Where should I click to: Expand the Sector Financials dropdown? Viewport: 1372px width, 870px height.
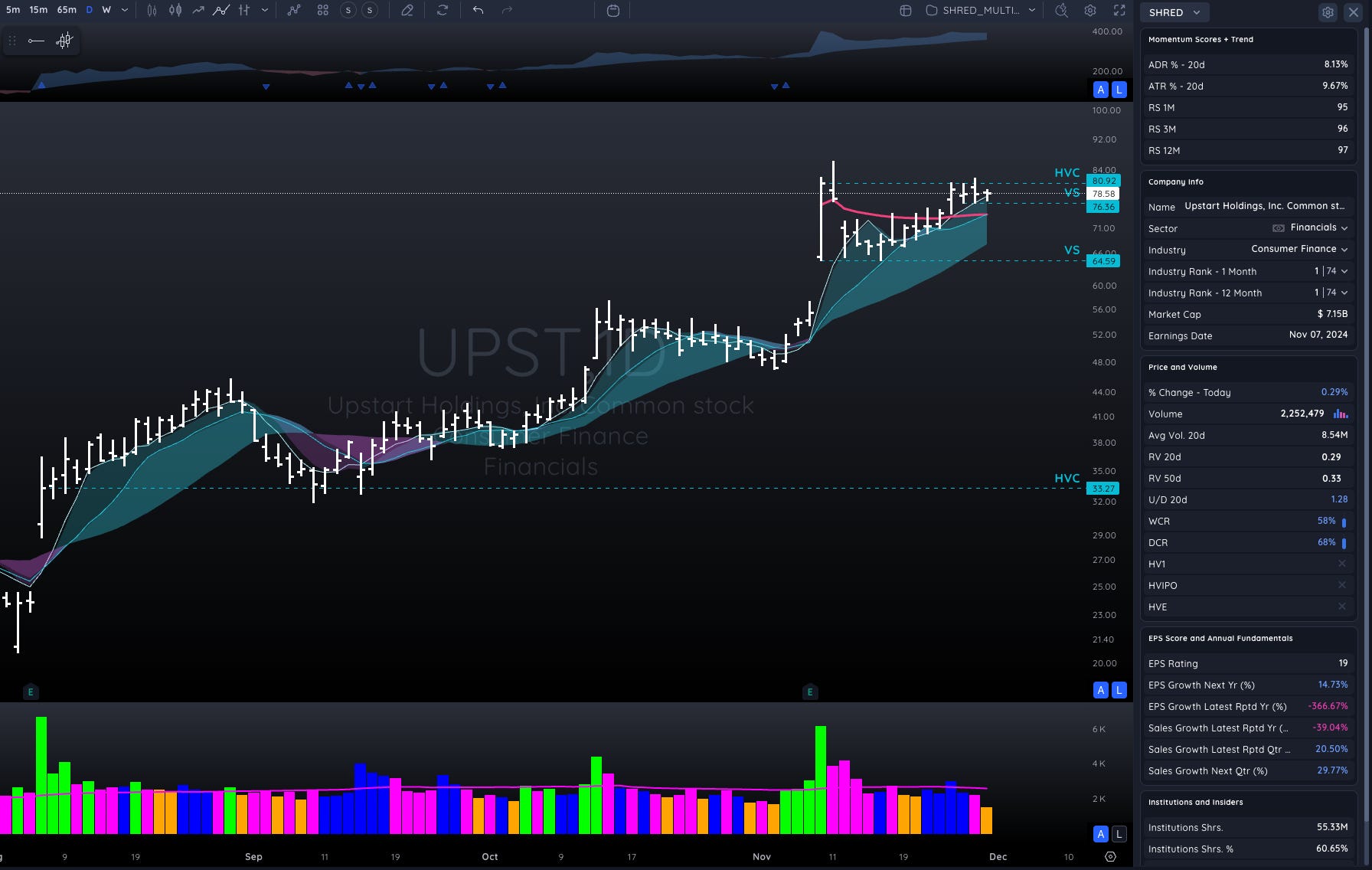pos(1344,228)
